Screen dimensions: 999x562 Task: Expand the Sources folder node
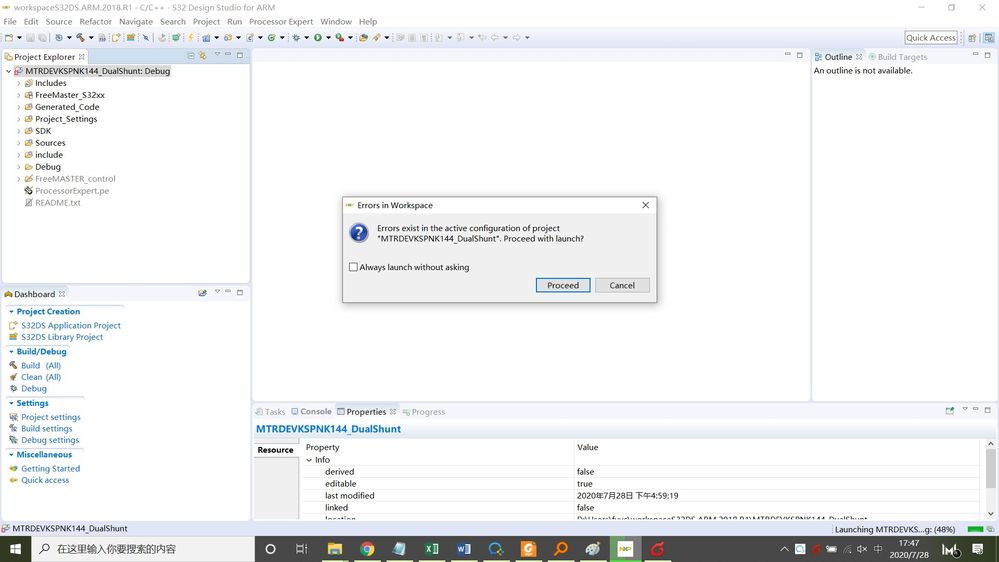18,143
